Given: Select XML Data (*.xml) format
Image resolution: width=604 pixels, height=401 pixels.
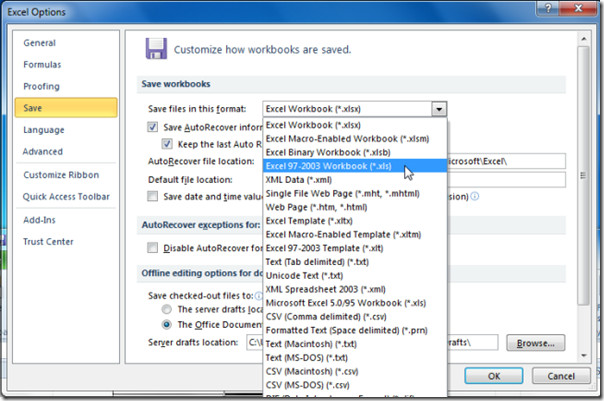Looking at the screenshot, I should [x=355, y=180].
